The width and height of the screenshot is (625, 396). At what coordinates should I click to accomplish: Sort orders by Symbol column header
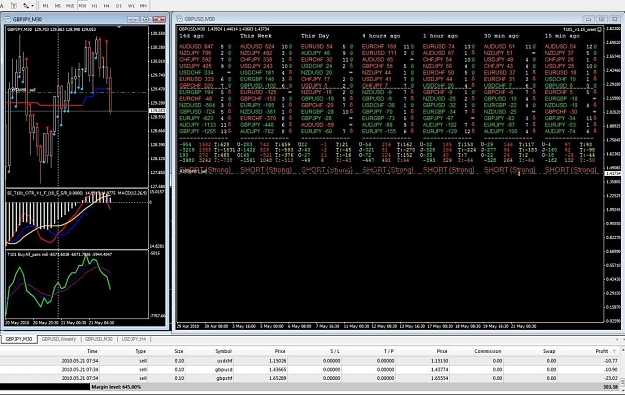pyautogui.click(x=224, y=351)
